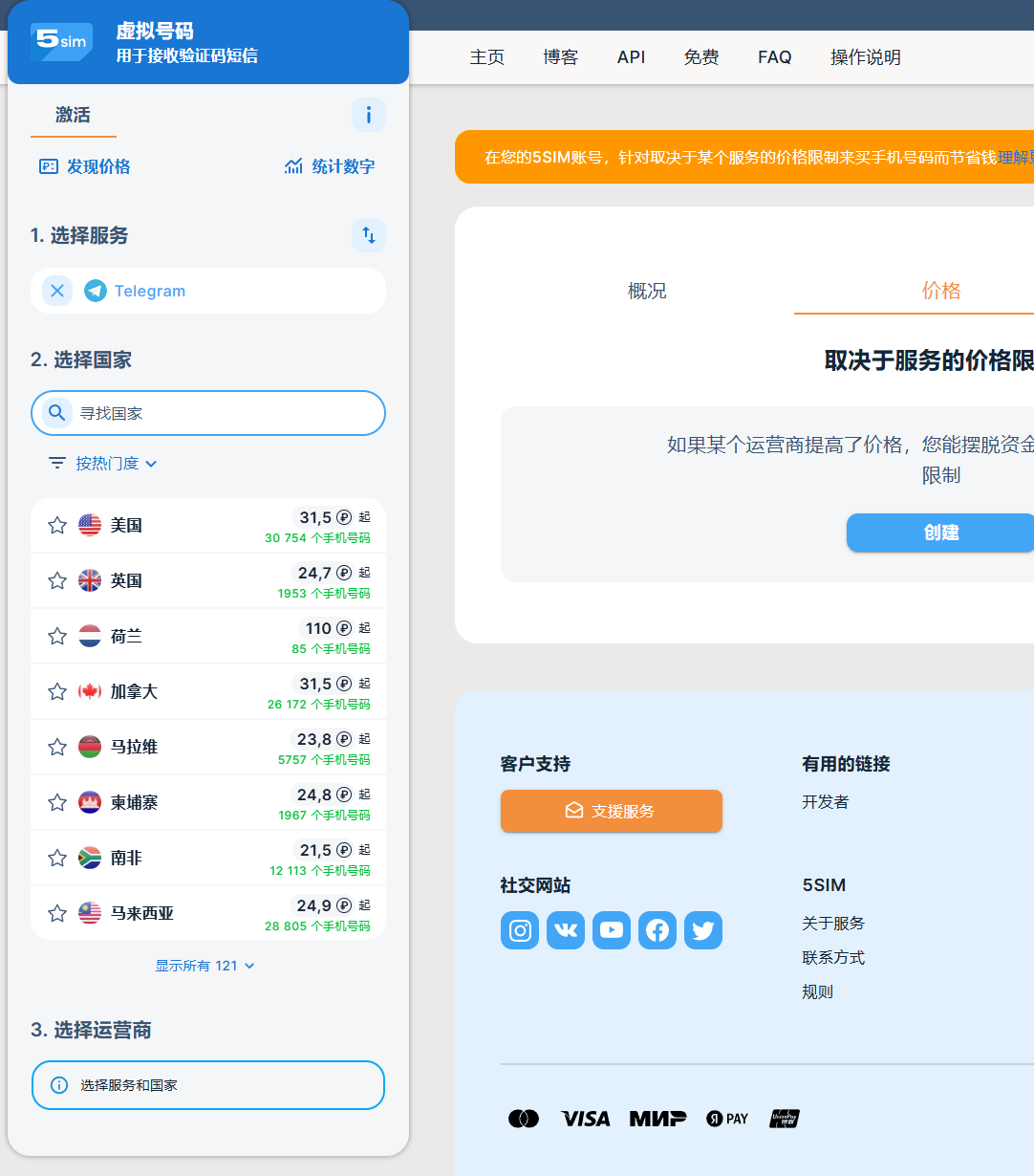Open the VK social icon

point(566,930)
